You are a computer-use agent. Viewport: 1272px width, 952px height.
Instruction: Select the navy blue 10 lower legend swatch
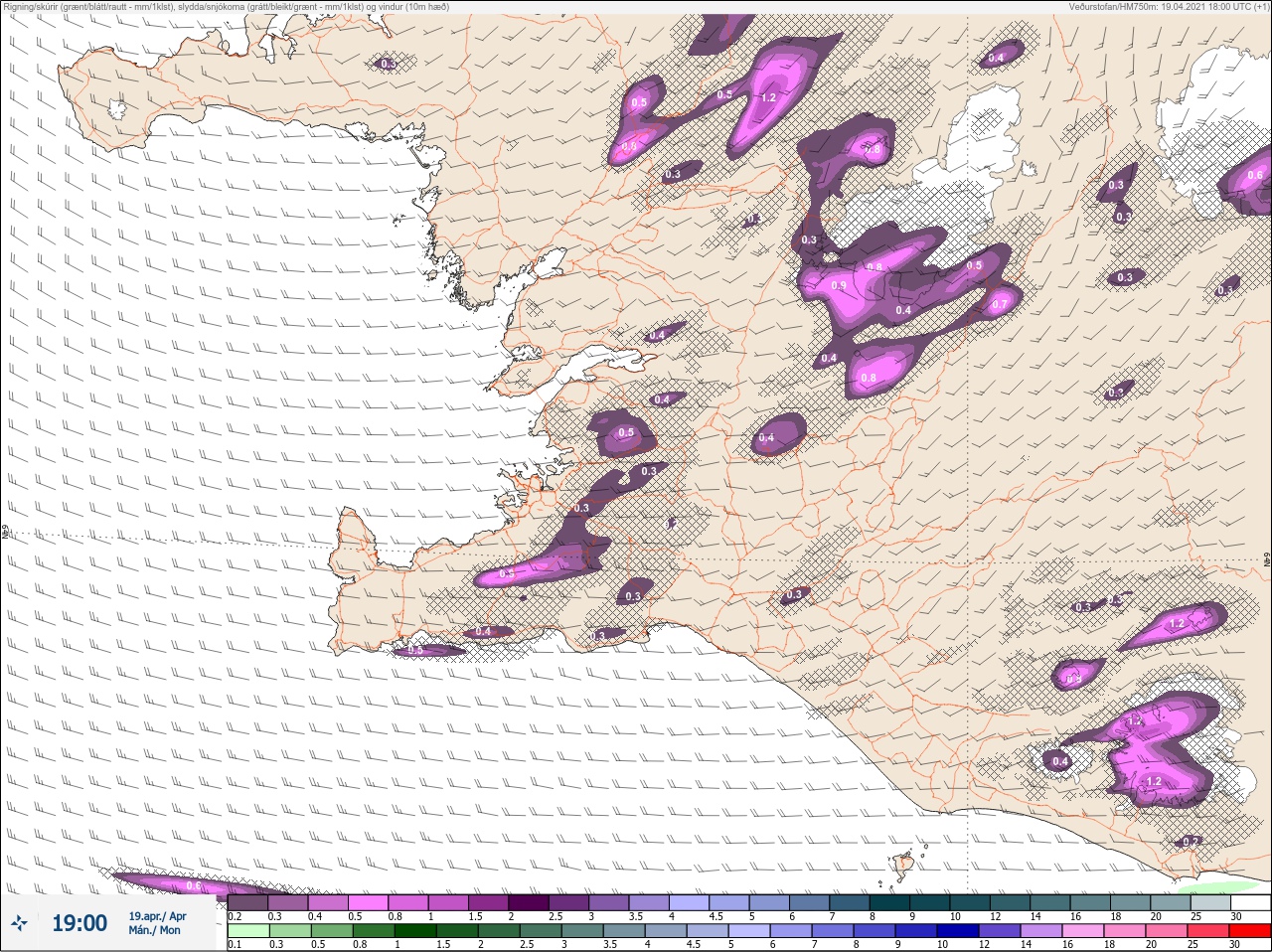tap(957, 930)
